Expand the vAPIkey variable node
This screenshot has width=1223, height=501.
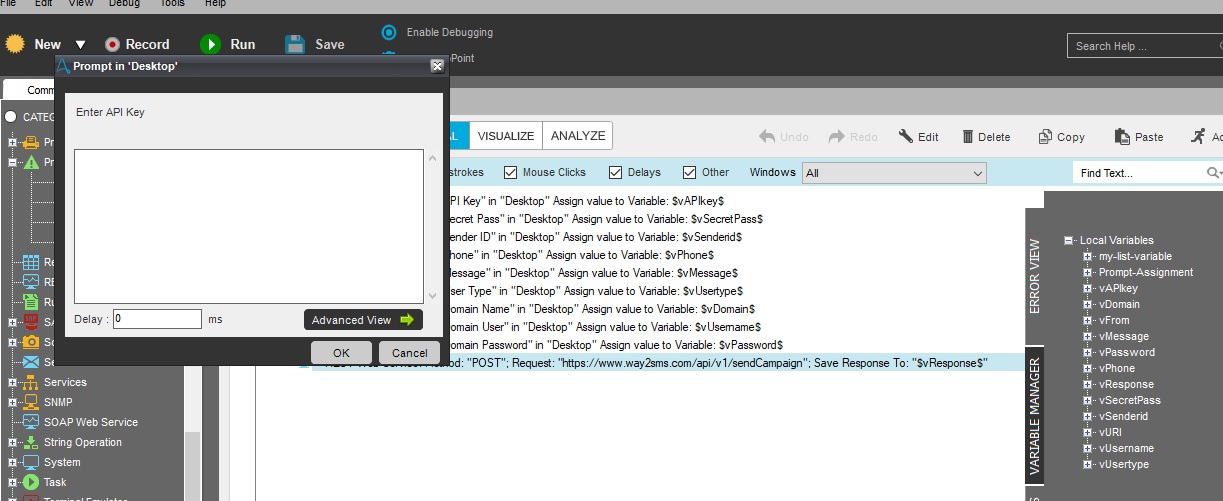(x=1087, y=288)
